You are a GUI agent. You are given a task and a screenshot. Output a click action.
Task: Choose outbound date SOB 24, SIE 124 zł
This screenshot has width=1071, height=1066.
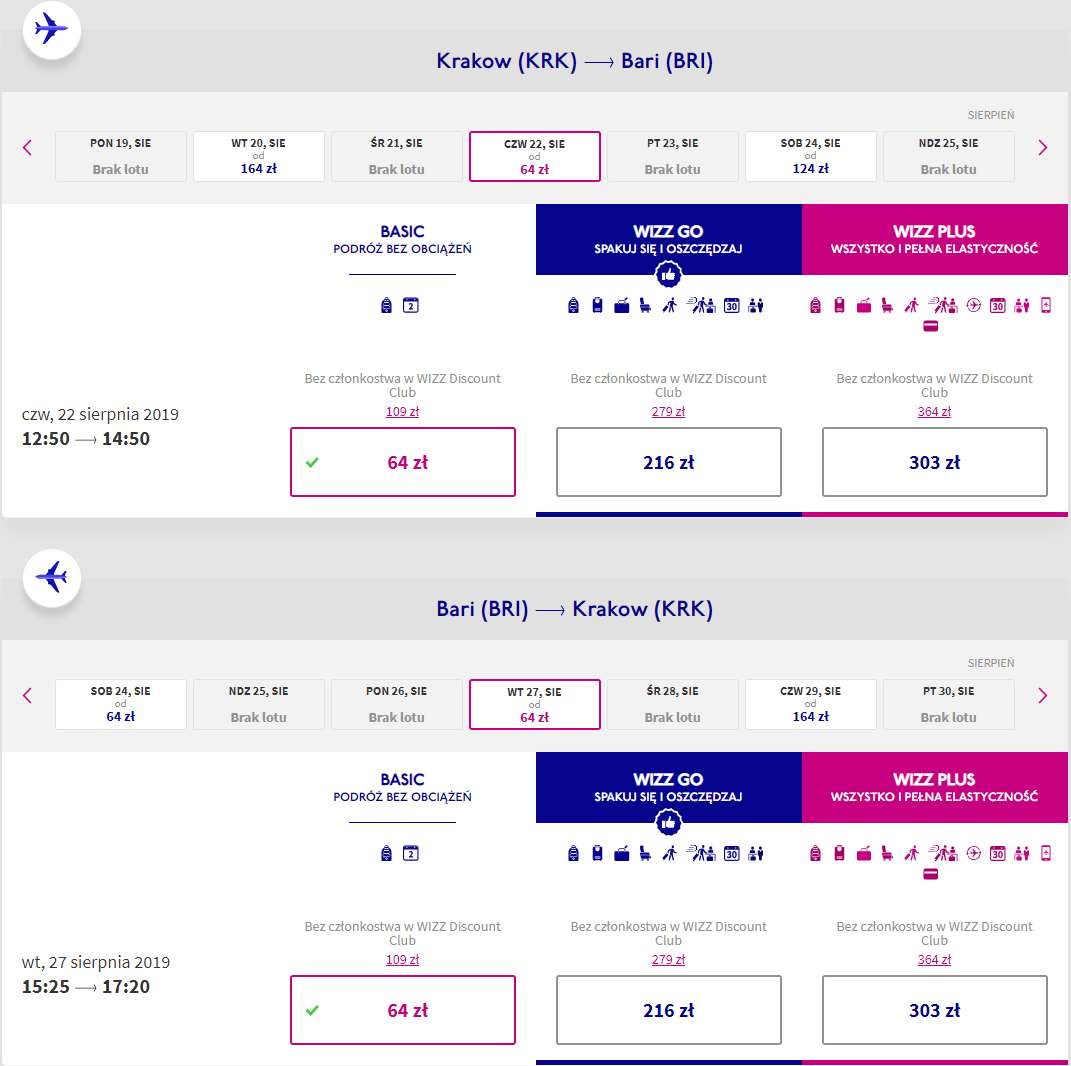[811, 156]
